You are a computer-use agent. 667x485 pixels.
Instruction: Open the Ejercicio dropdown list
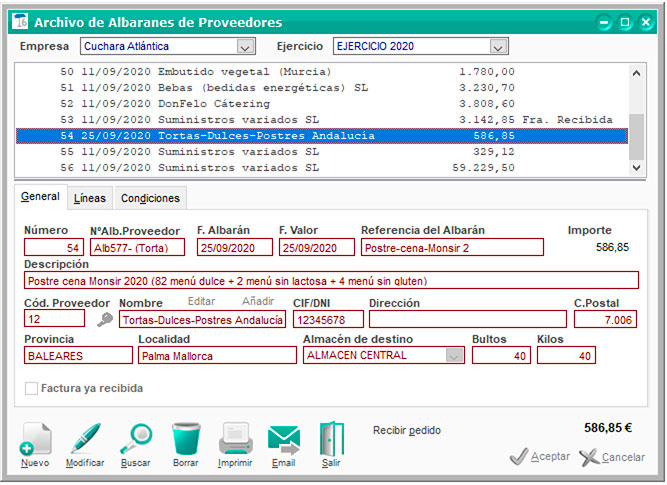coord(499,47)
